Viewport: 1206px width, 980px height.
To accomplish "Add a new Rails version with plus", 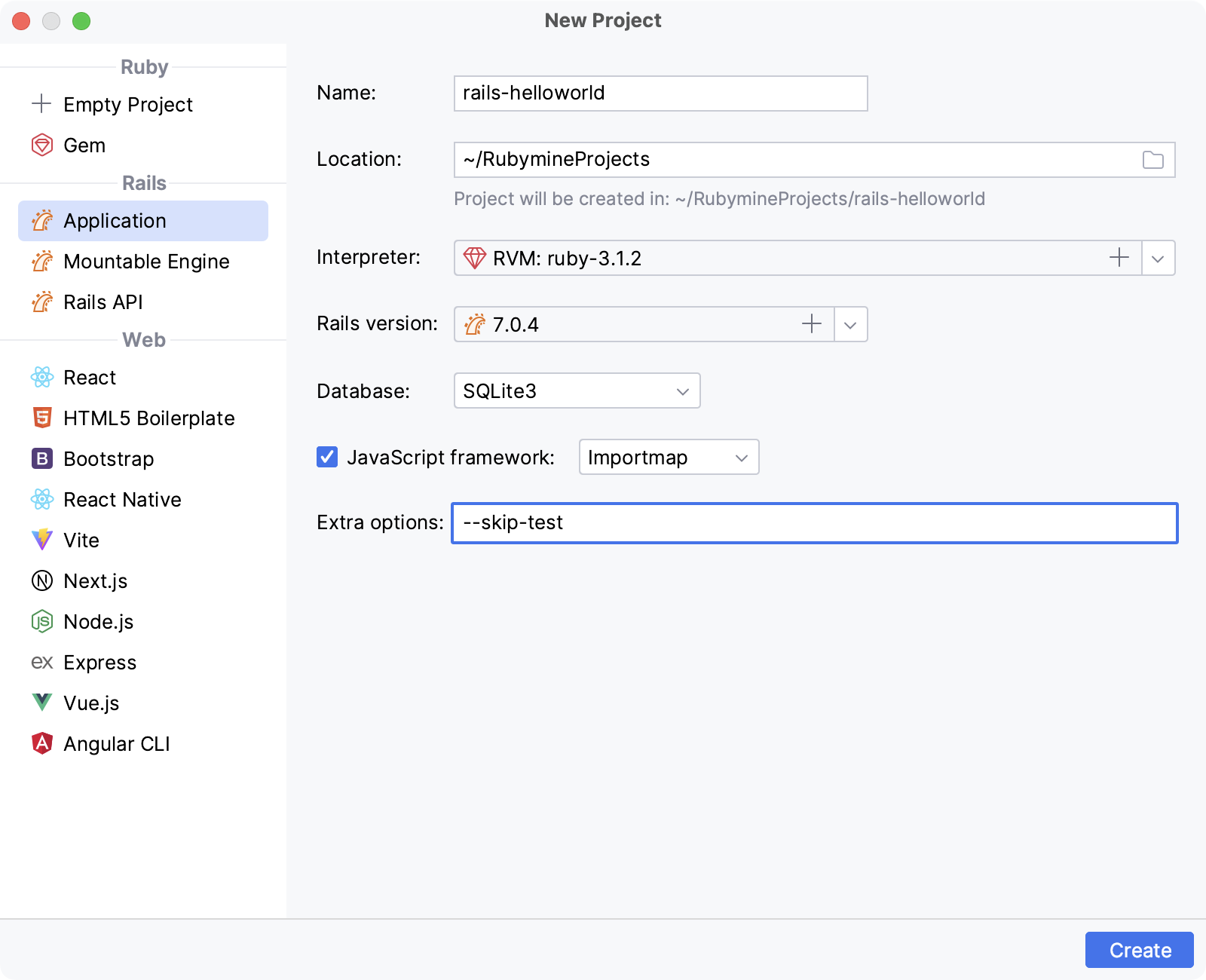I will pos(812,324).
